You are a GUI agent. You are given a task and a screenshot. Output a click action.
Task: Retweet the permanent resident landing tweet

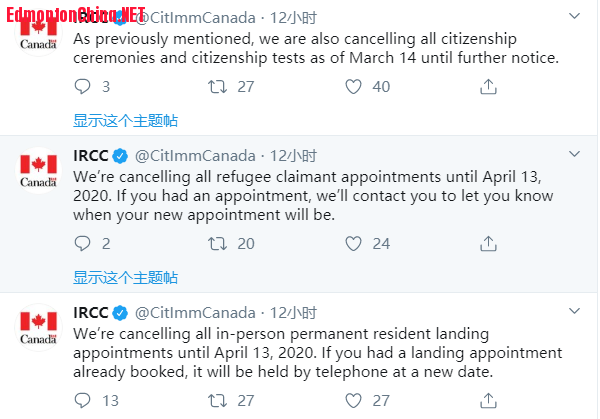[217, 400]
